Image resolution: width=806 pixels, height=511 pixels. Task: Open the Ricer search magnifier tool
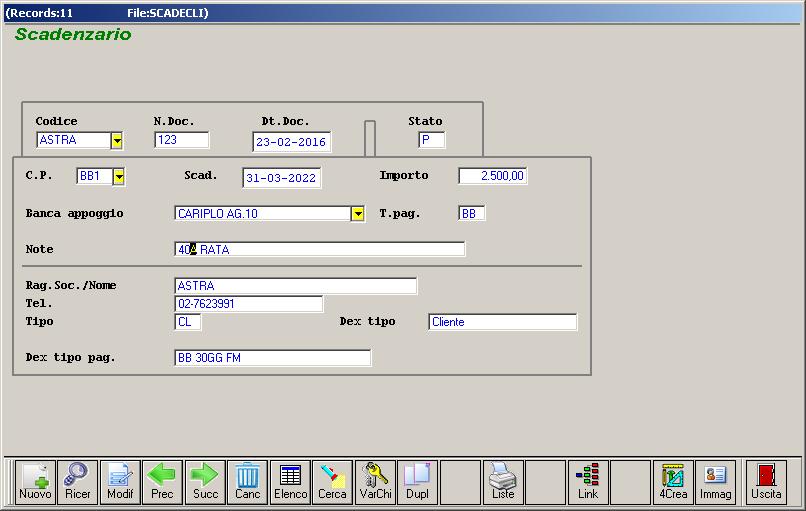(77, 482)
